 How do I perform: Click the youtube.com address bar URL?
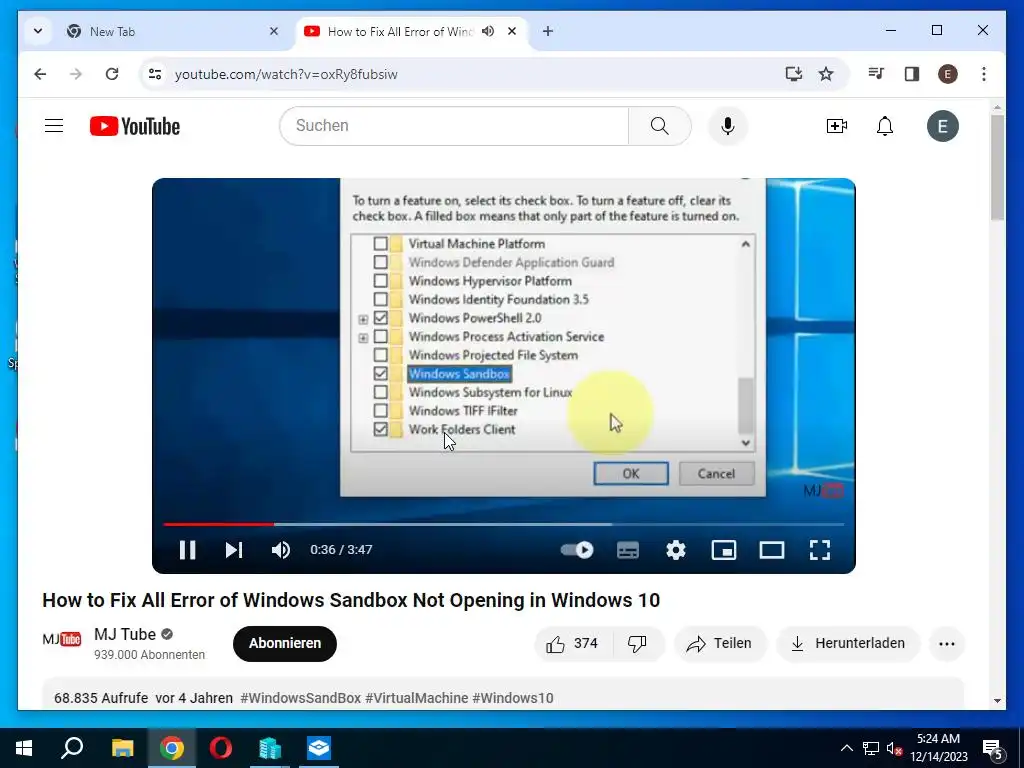pyautogui.click(x=286, y=74)
